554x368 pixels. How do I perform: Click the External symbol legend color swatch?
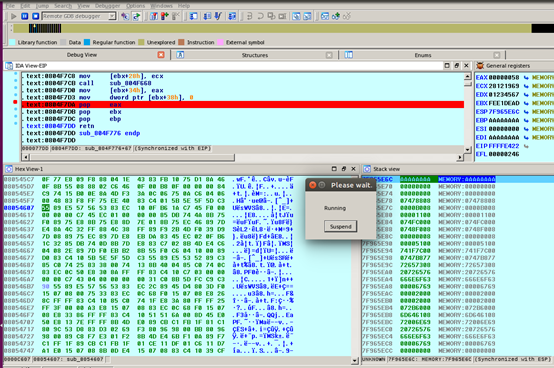coord(220,42)
